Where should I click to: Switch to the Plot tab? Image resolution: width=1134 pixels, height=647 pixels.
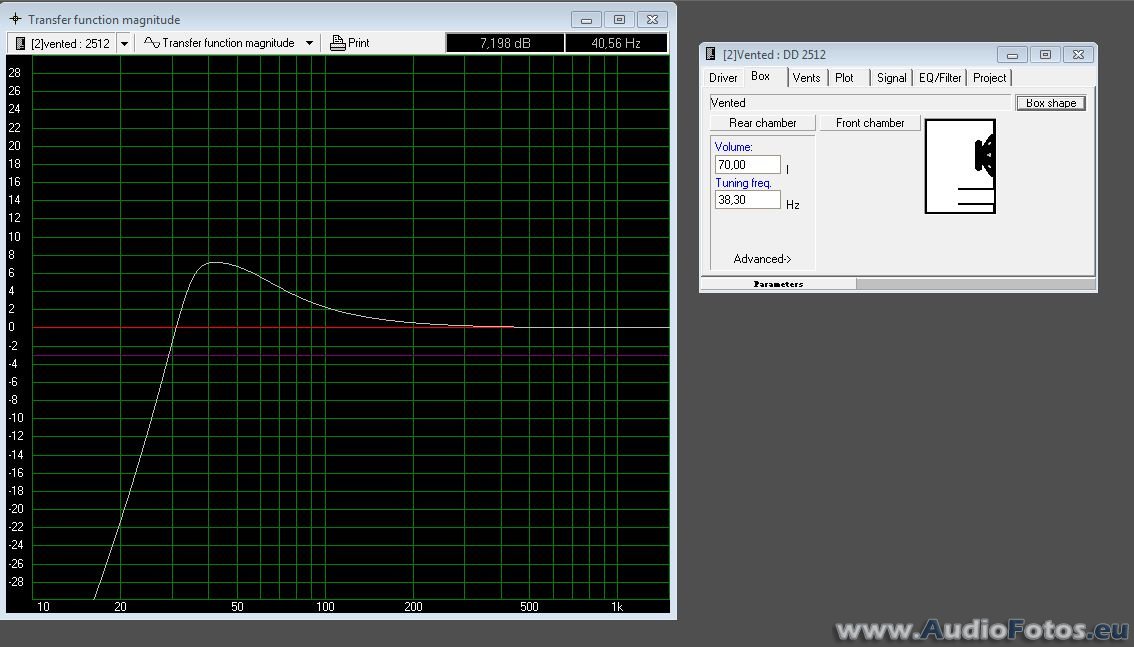point(845,78)
